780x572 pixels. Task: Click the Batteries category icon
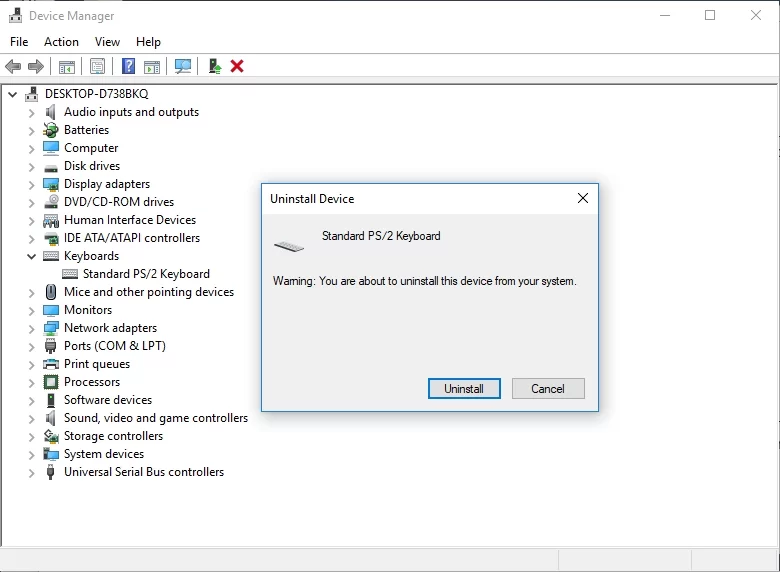(50, 130)
